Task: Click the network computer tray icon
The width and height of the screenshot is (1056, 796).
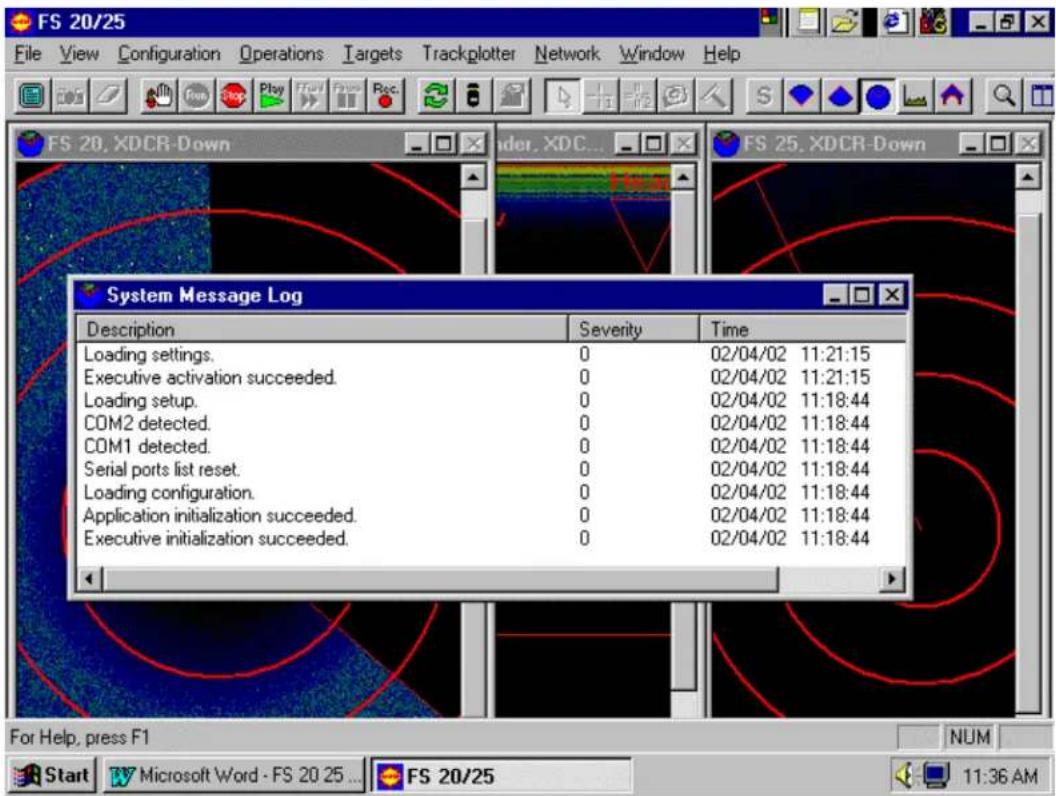Action: 936,776
